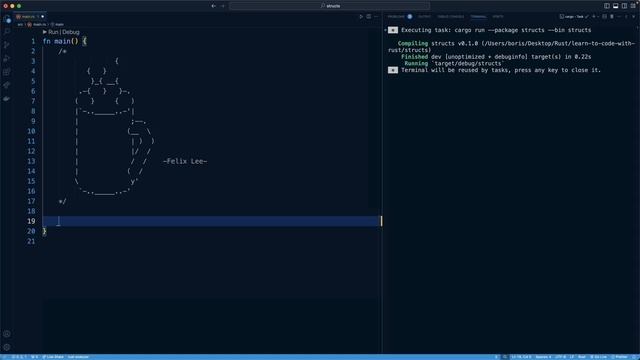Open the Search view in activity bar
Screen dimensions: 640x360
7,32
